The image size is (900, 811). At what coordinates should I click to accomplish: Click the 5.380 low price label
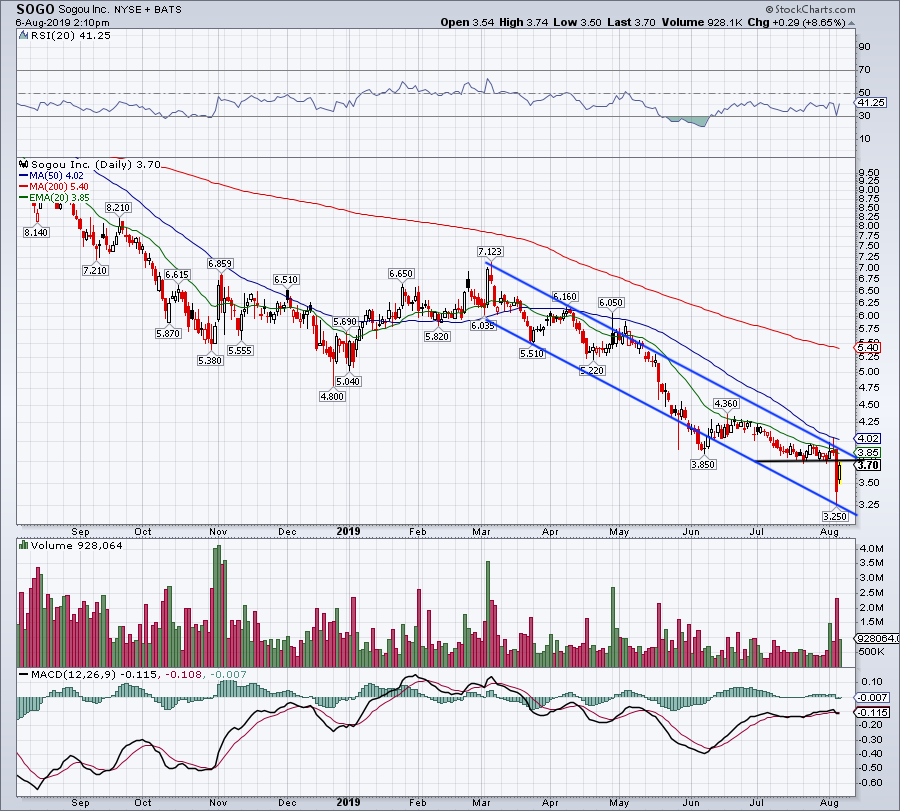tap(210, 361)
